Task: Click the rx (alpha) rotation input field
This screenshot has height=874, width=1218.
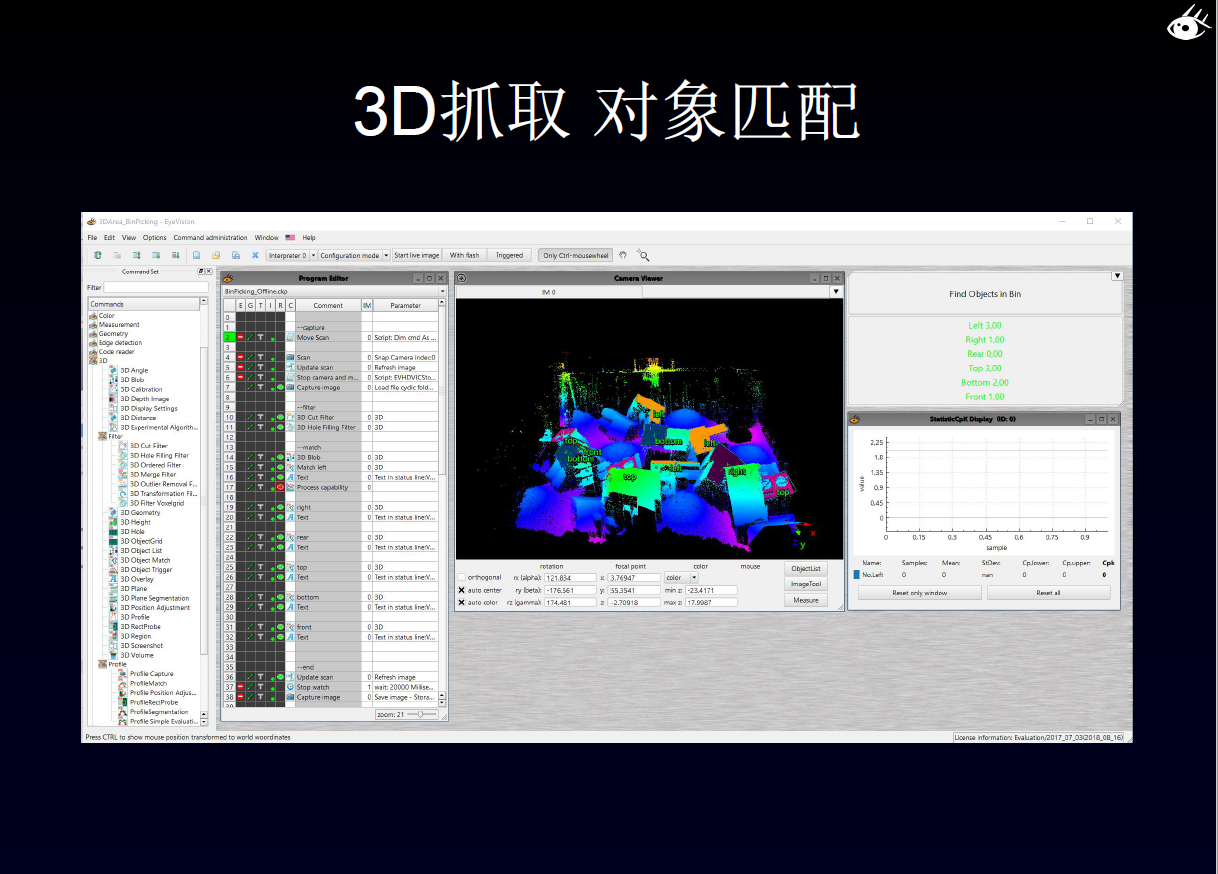Action: pos(570,578)
